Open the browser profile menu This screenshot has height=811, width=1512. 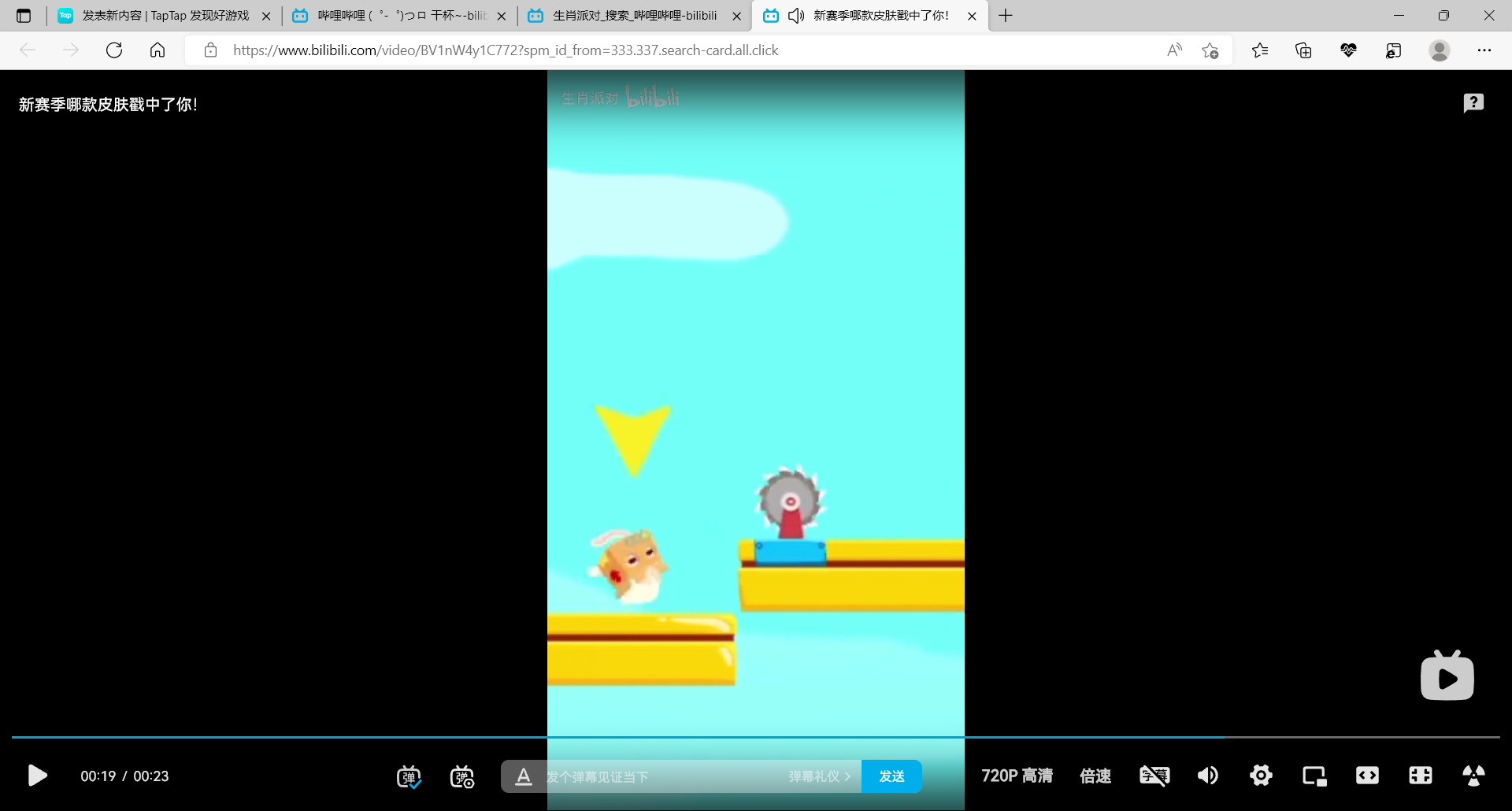pos(1440,50)
